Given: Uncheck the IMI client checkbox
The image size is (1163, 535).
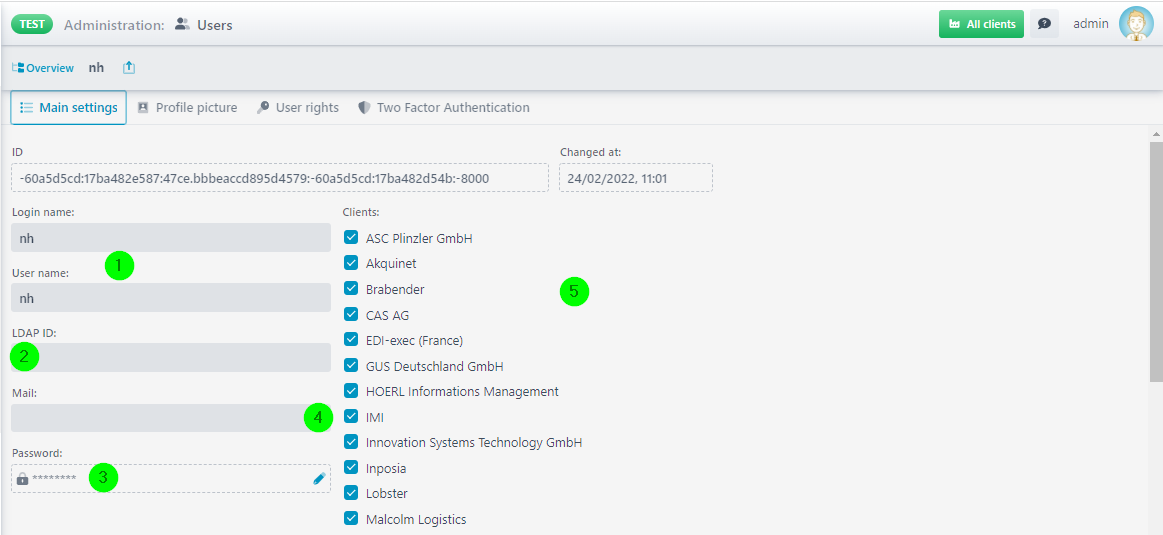Looking at the screenshot, I should pos(352,417).
